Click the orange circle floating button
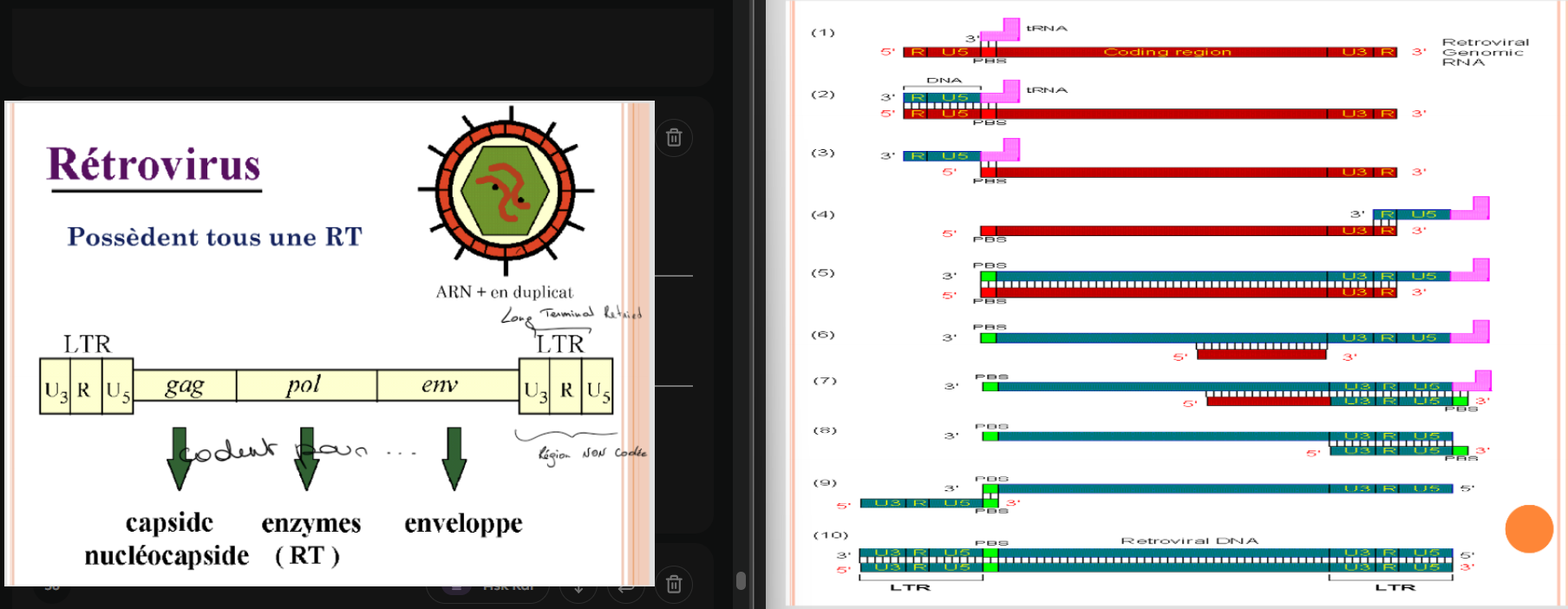 1528,528
